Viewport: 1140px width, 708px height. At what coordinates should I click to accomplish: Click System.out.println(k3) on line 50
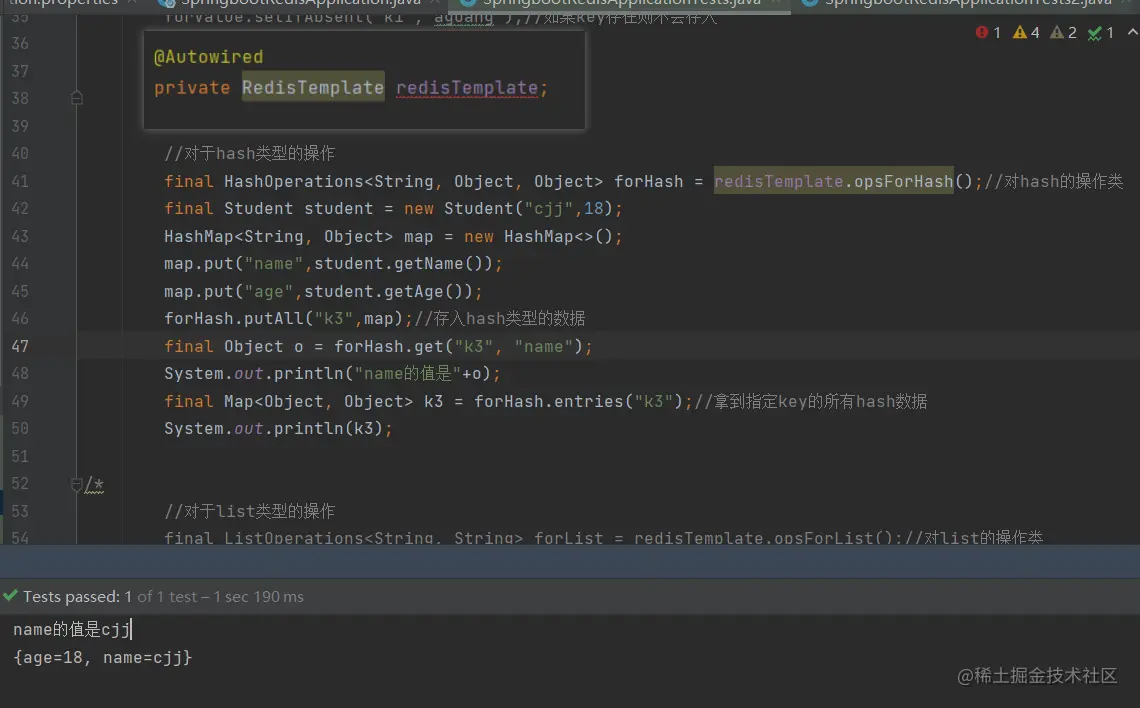tap(273, 429)
